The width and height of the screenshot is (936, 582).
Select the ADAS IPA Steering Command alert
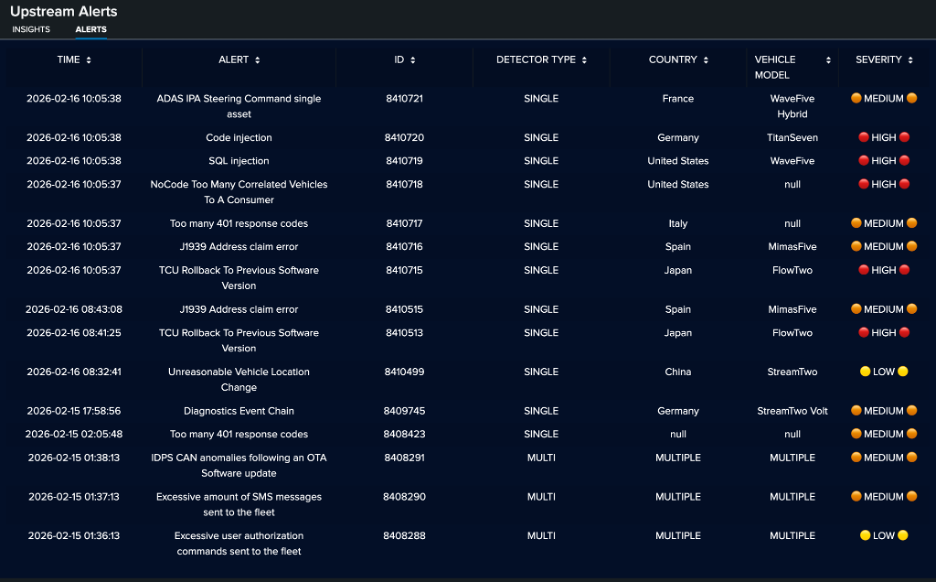click(x=239, y=106)
